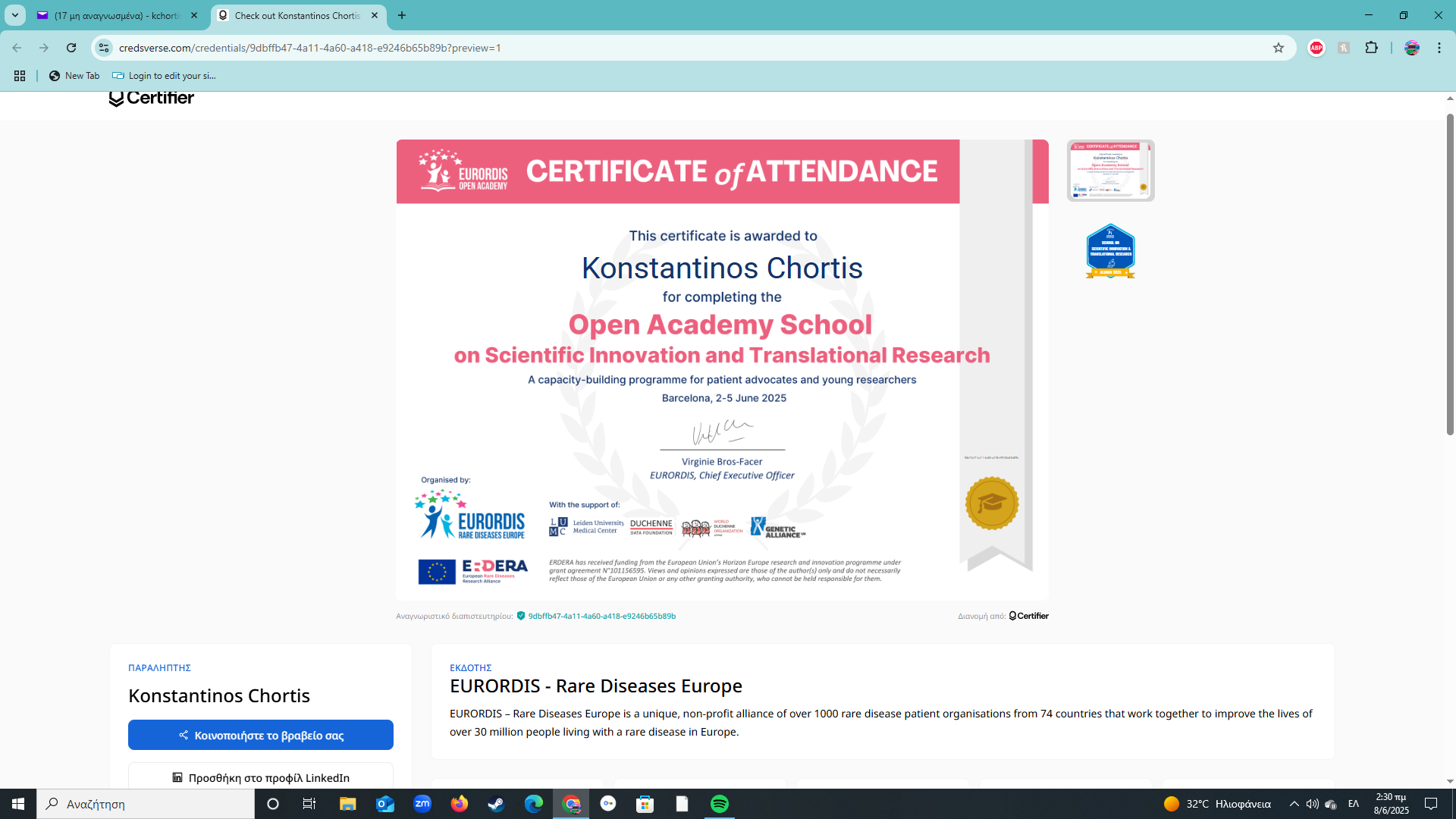Open the Windows Start menu
Image resolution: width=1456 pixels, height=819 pixels.
pos(18,804)
